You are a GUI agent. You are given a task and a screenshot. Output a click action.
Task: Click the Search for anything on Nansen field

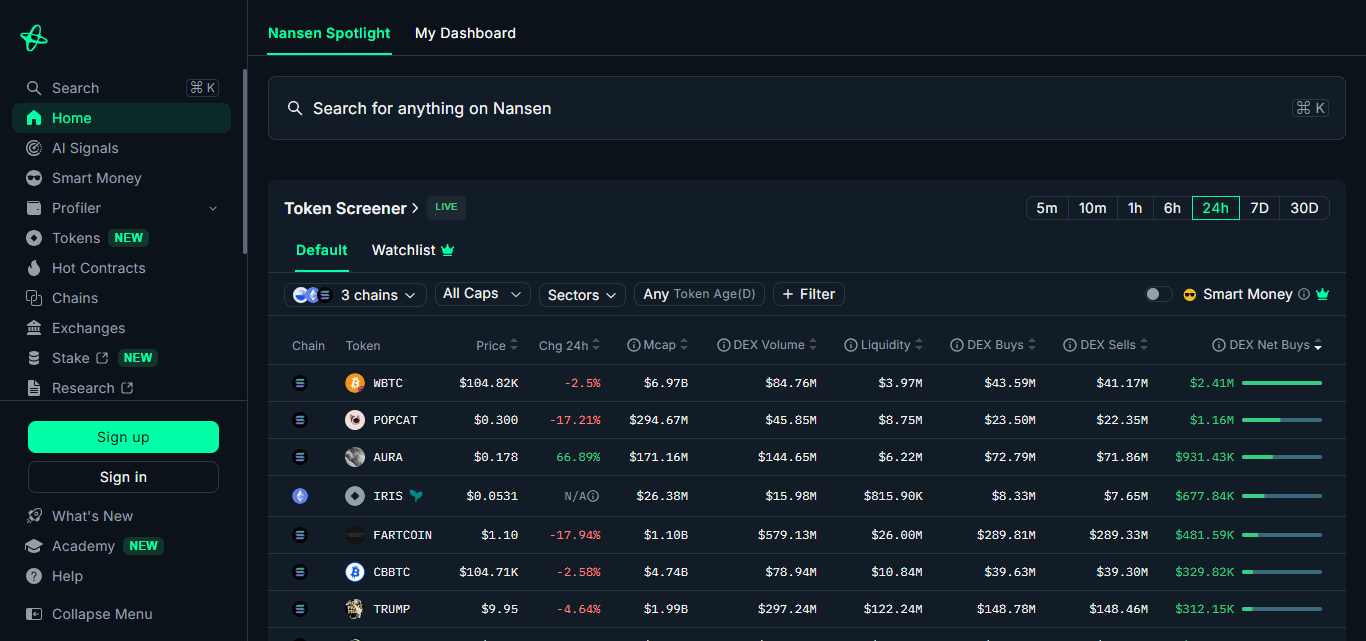pyautogui.click(x=806, y=108)
